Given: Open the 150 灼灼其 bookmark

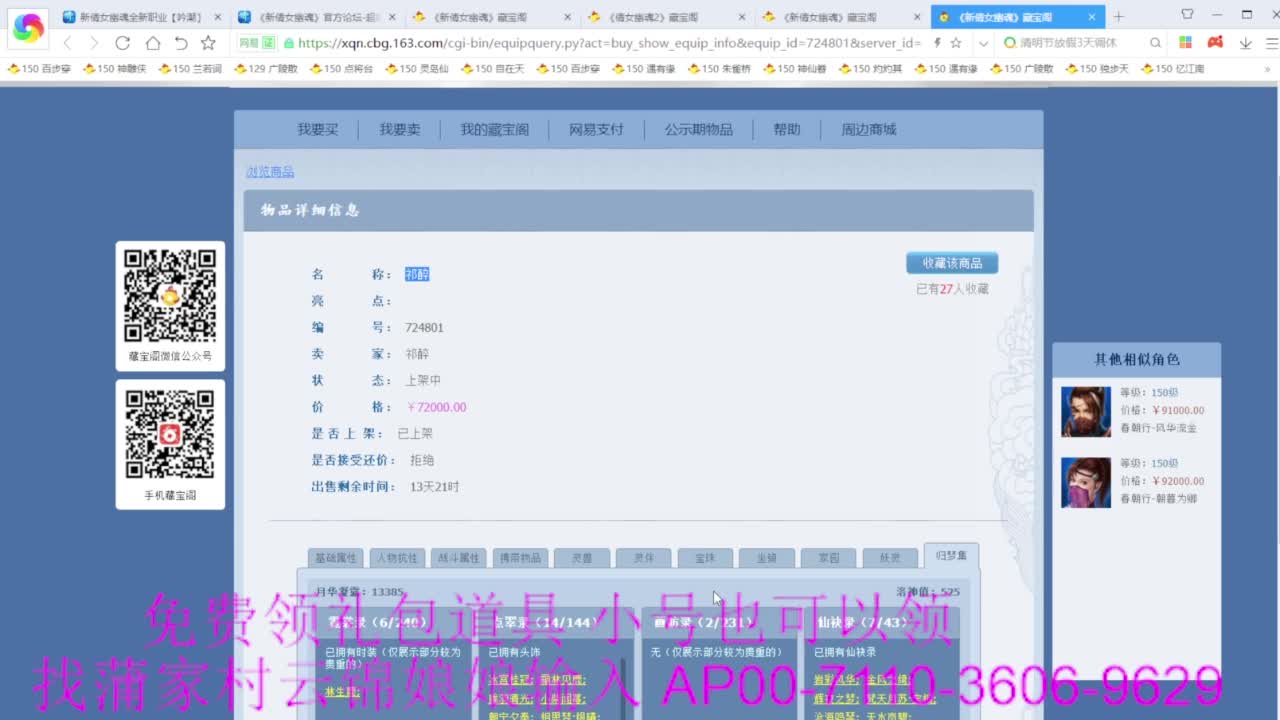Looking at the screenshot, I should pos(871,69).
